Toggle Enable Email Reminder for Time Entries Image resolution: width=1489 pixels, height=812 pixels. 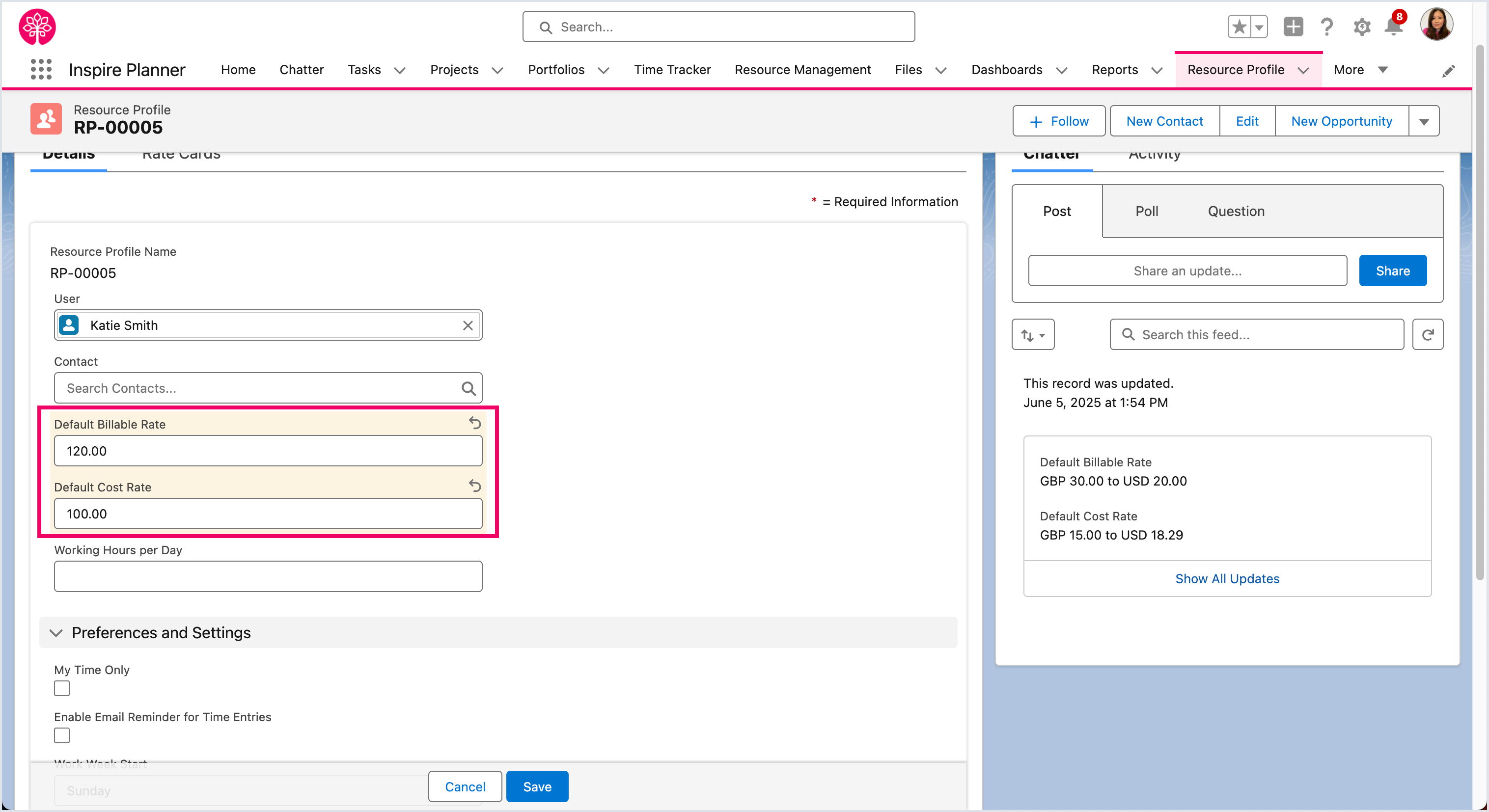coord(62,735)
